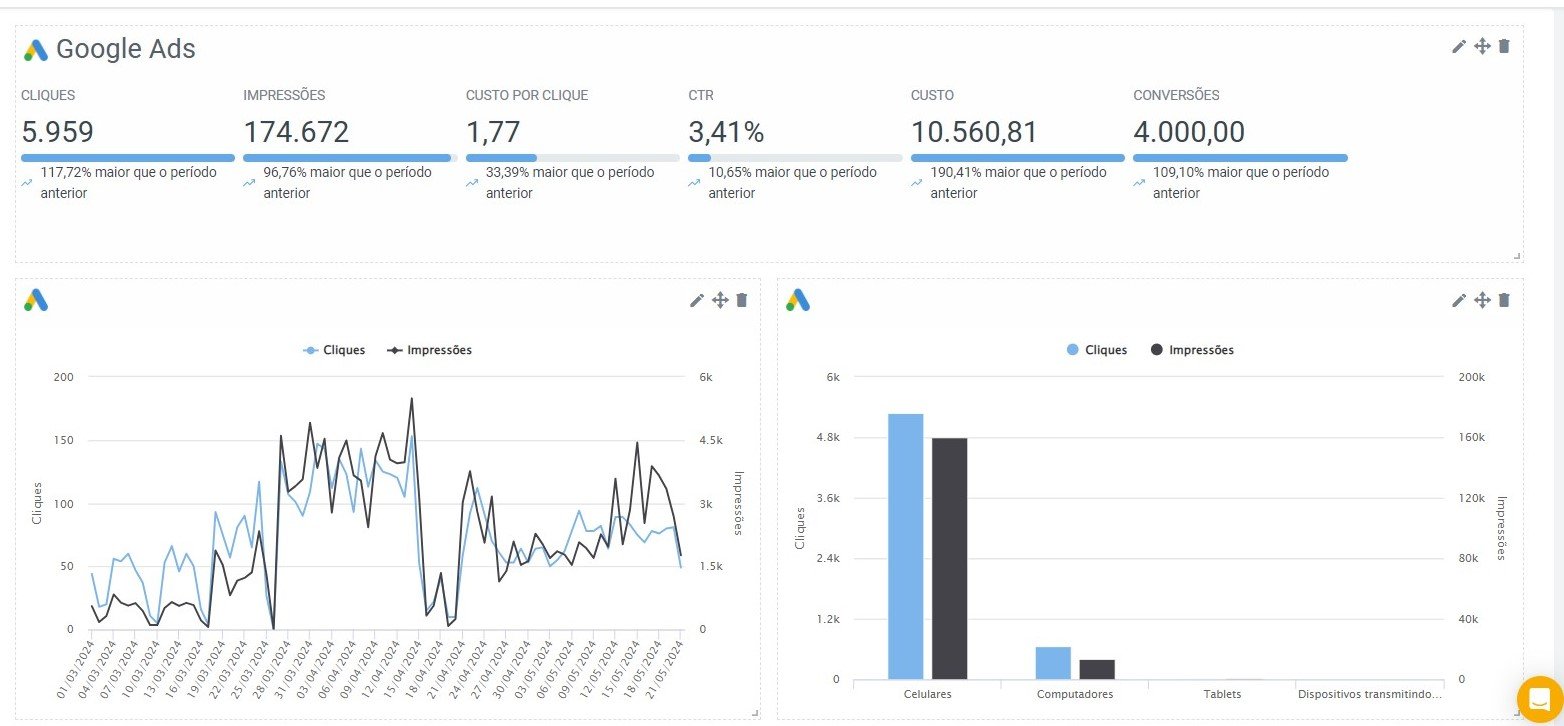
Task: Click the pencil edit icon on Google Ads summary widget
Action: (1459, 46)
